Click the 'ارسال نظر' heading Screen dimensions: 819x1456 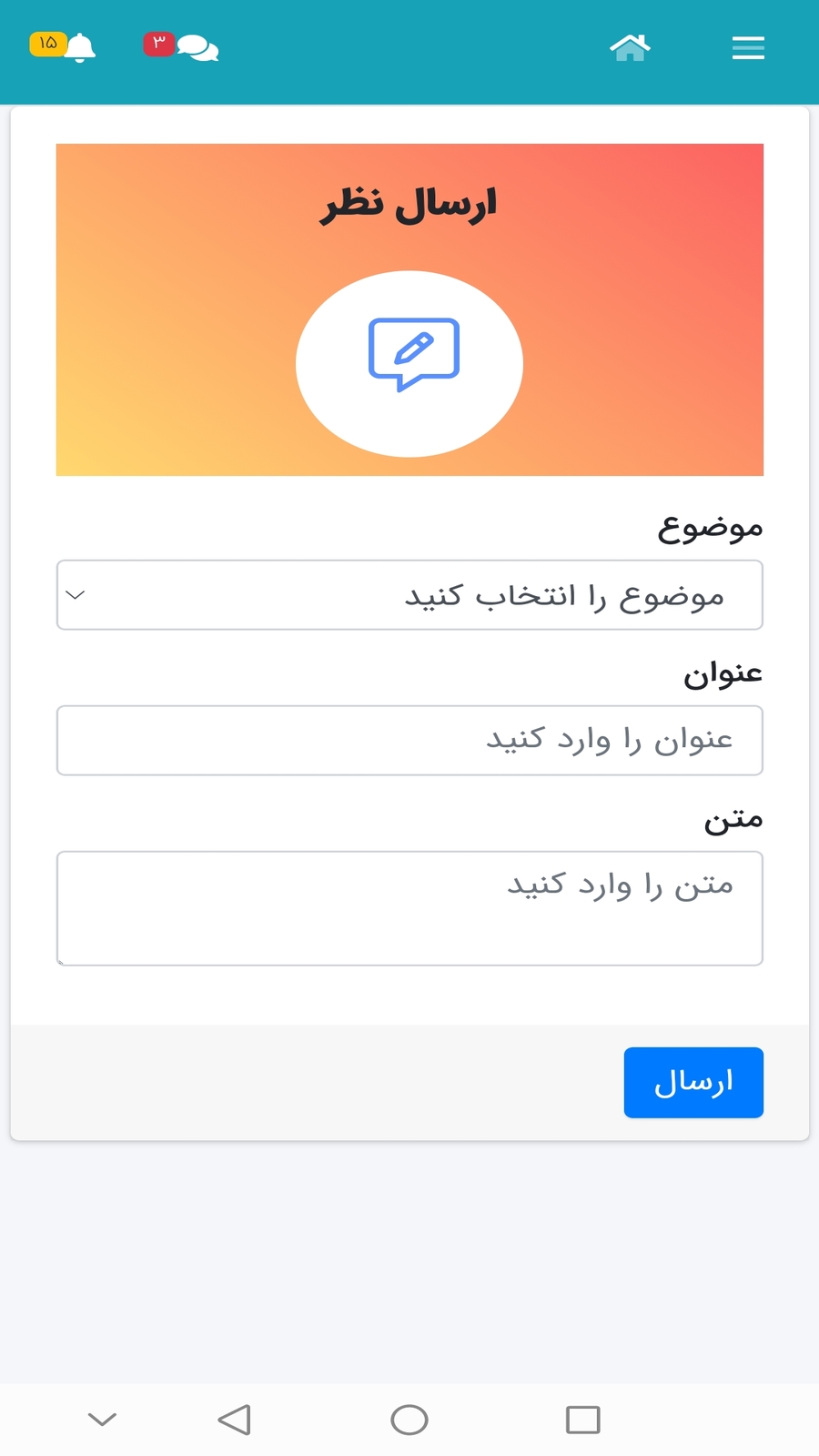[409, 204]
